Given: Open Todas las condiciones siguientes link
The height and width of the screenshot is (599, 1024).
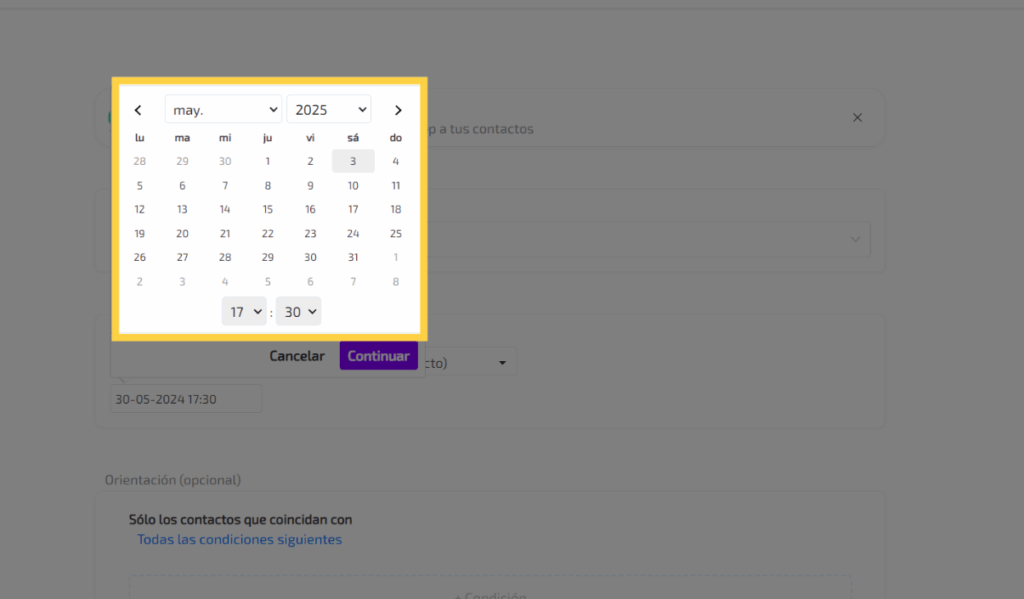Looking at the screenshot, I should (x=239, y=540).
